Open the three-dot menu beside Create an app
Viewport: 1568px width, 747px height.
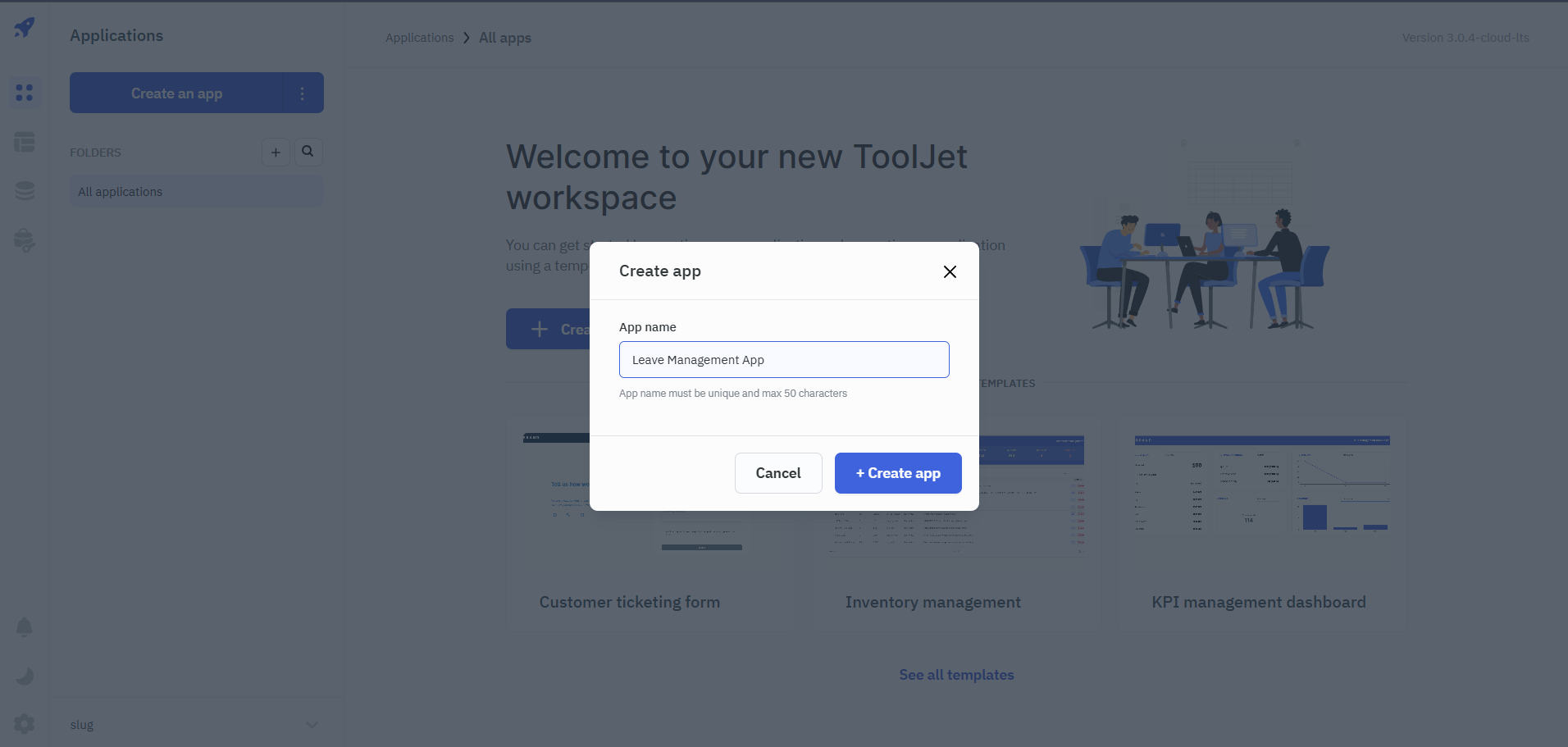[303, 93]
